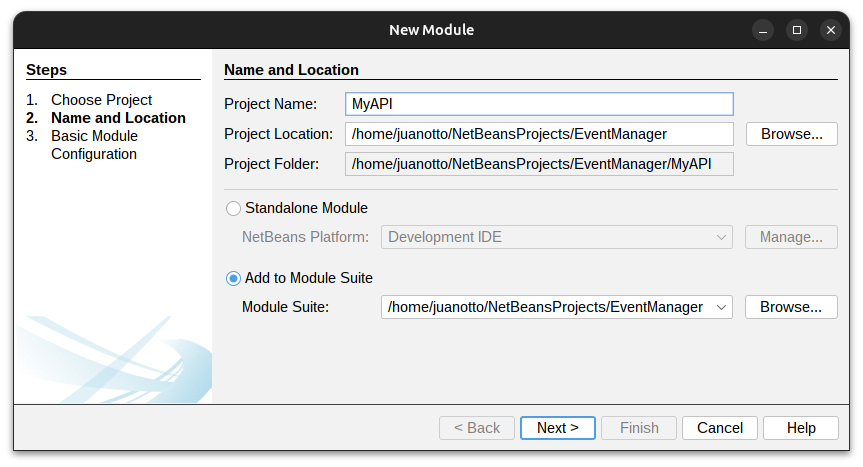Click the Choose Project step
This screenshot has height=467, width=863.
coord(101,100)
